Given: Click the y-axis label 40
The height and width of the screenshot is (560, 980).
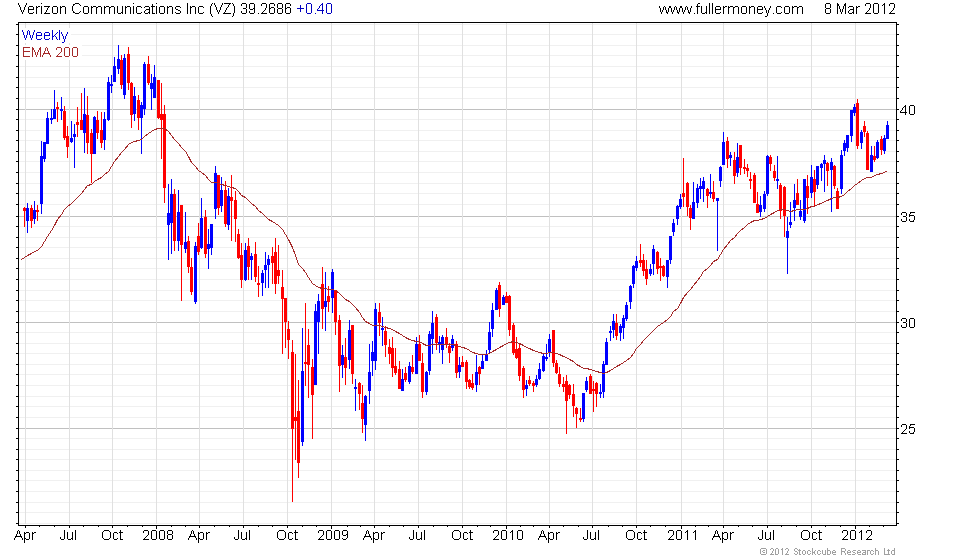Looking at the screenshot, I should pyautogui.click(x=908, y=111).
